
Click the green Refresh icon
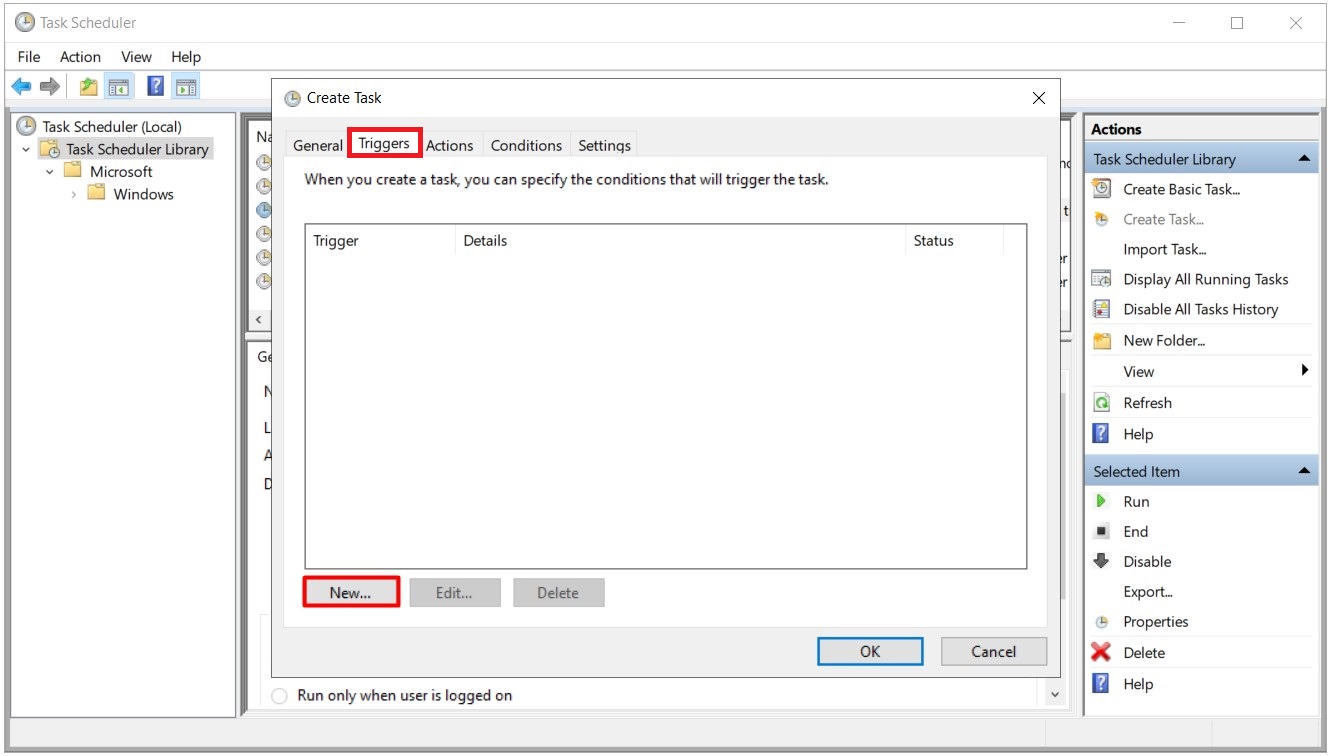(x=1101, y=402)
